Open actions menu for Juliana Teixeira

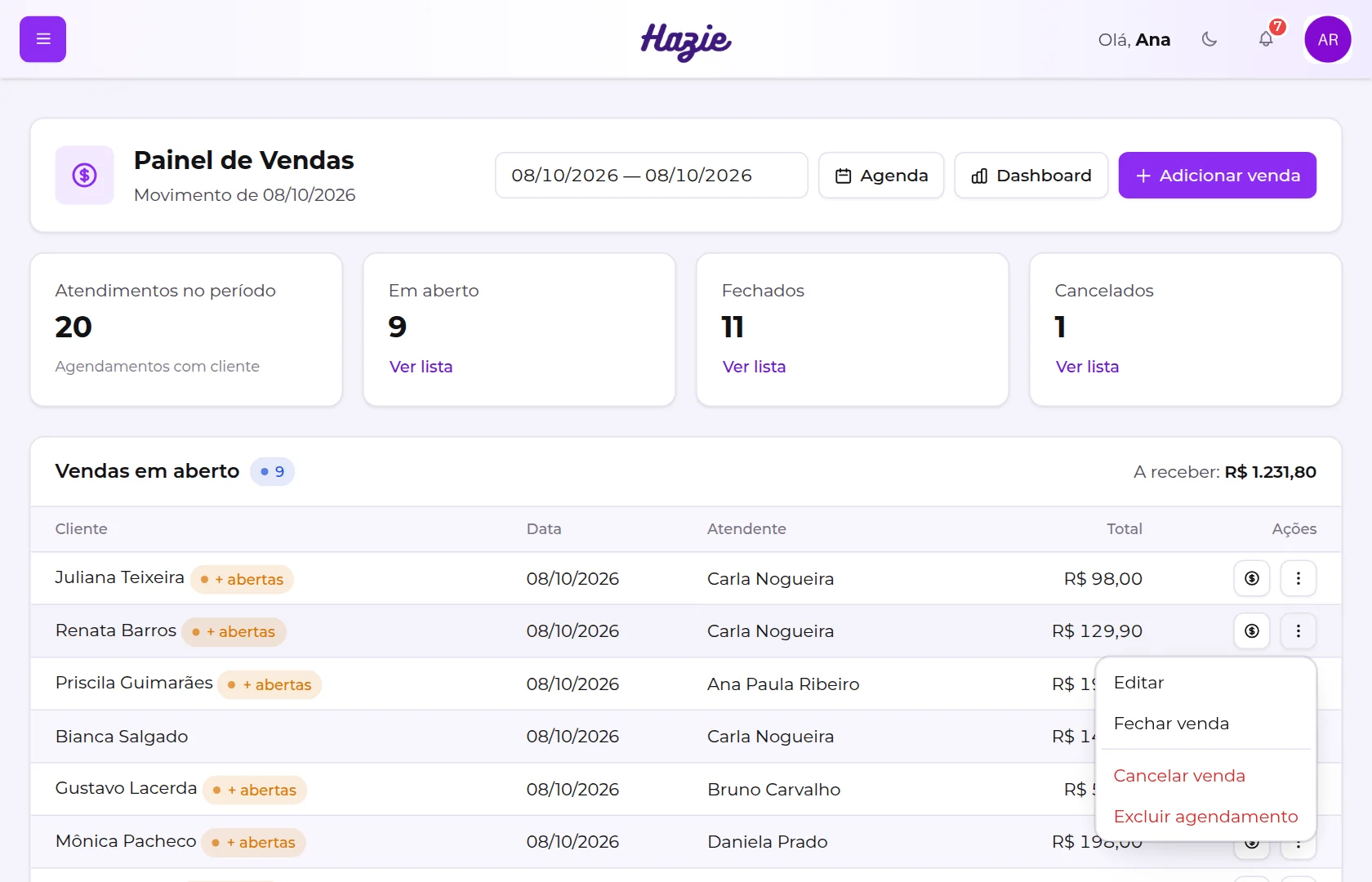click(x=1298, y=578)
